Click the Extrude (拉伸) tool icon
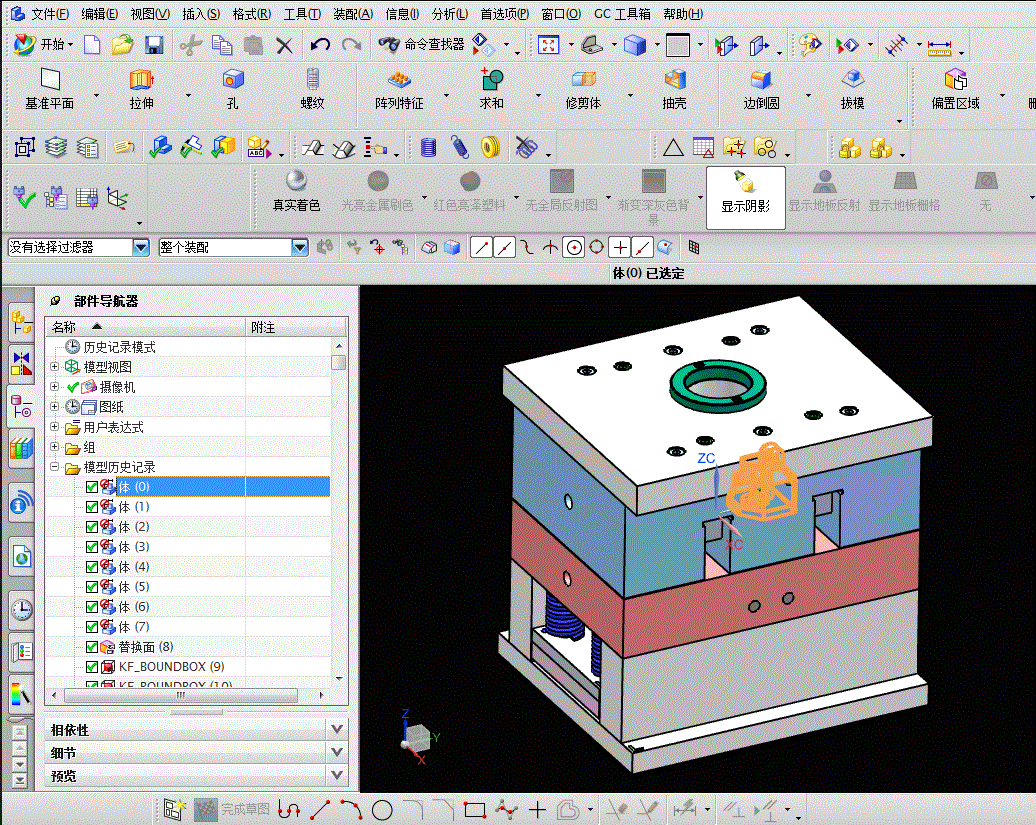Screen dimensions: 1036x825 click(141, 80)
